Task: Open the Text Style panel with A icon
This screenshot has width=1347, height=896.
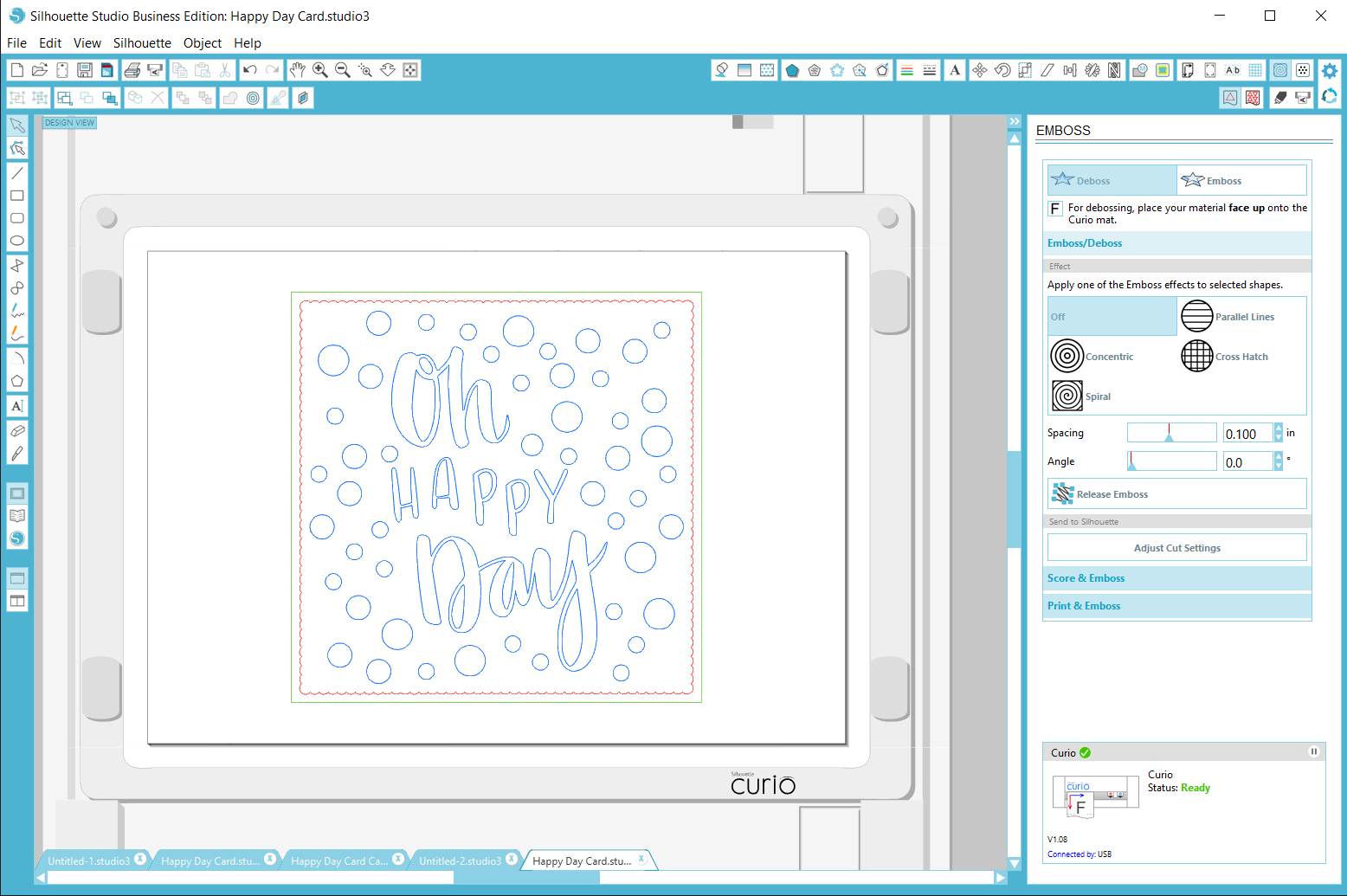Action: pyautogui.click(x=955, y=70)
